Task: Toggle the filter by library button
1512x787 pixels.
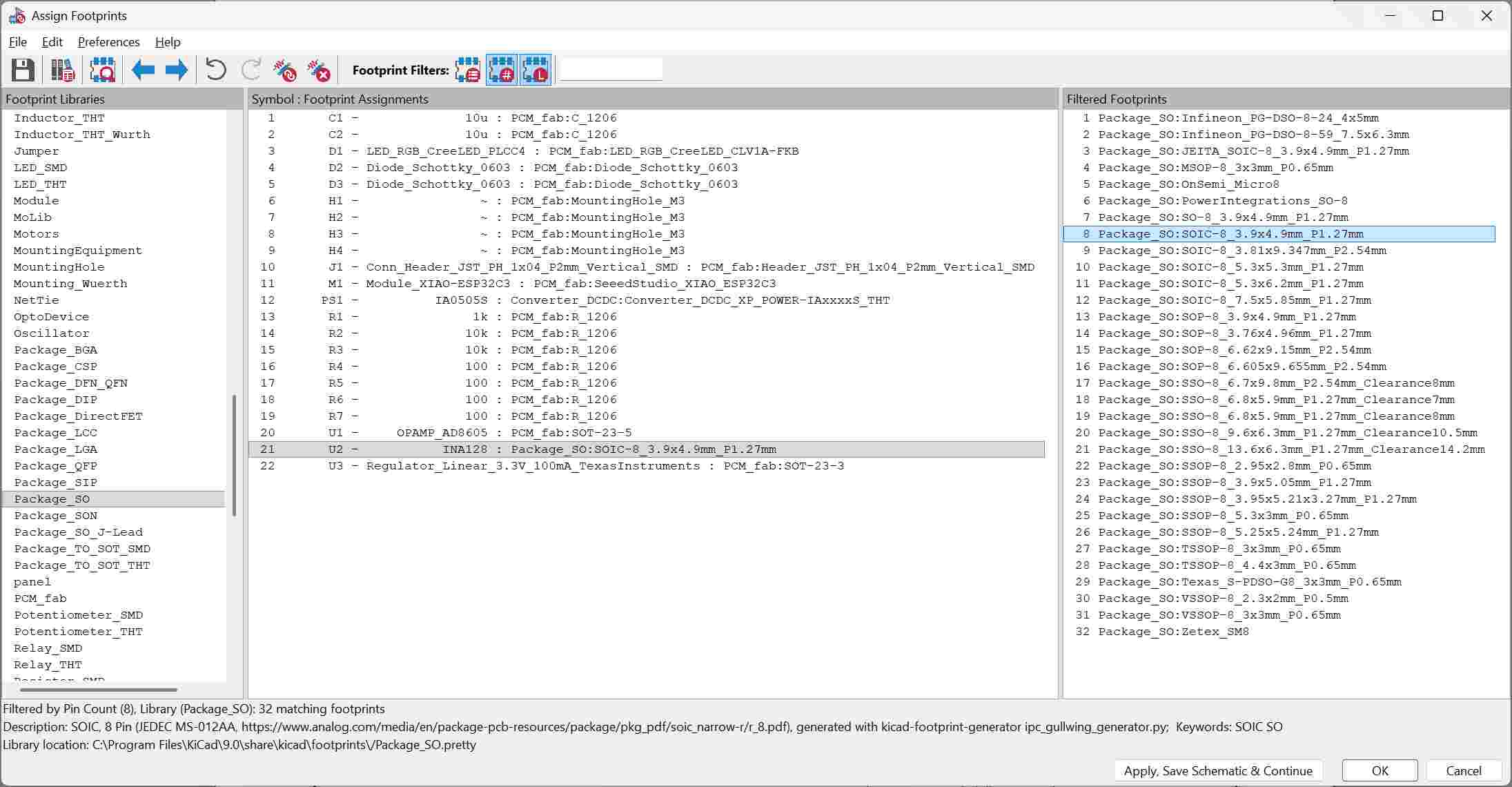Action: pos(536,70)
